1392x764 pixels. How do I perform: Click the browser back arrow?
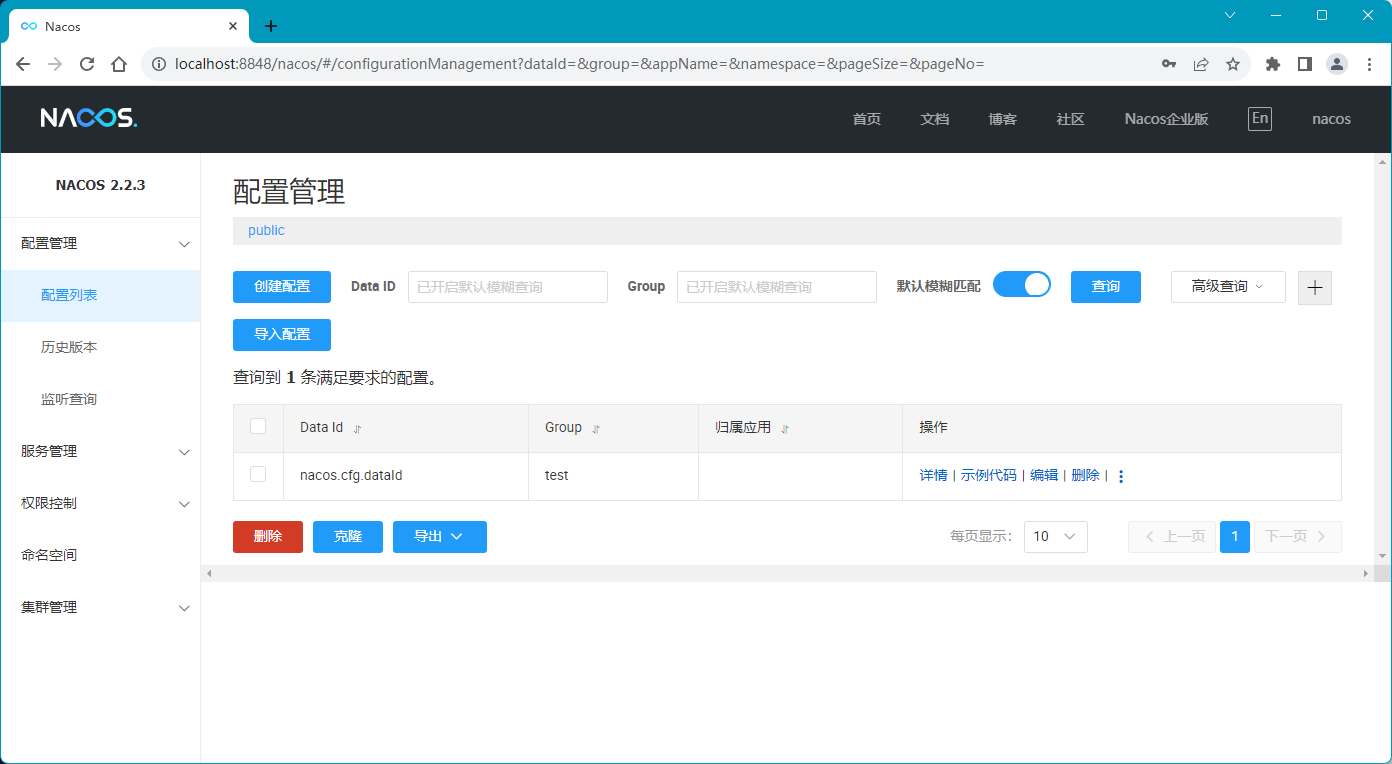(x=23, y=64)
